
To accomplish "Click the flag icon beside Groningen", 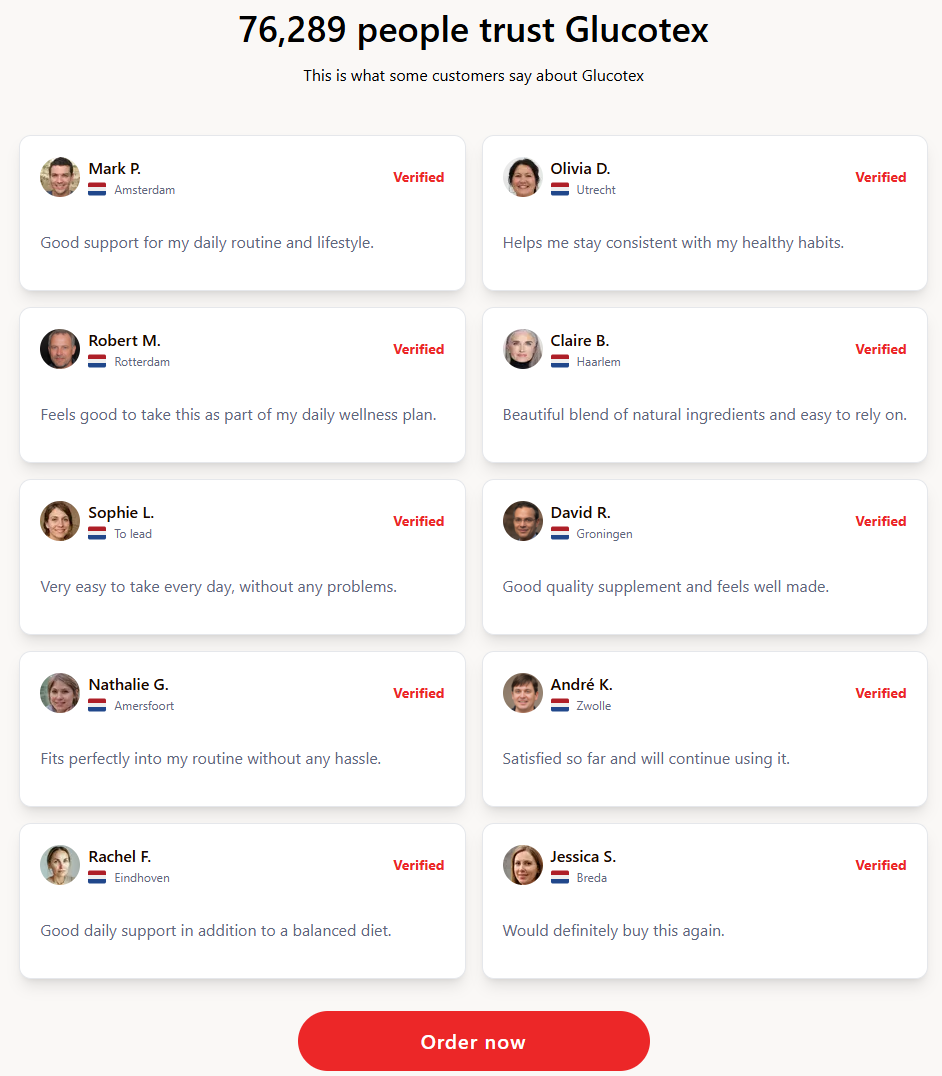I will [560, 534].
